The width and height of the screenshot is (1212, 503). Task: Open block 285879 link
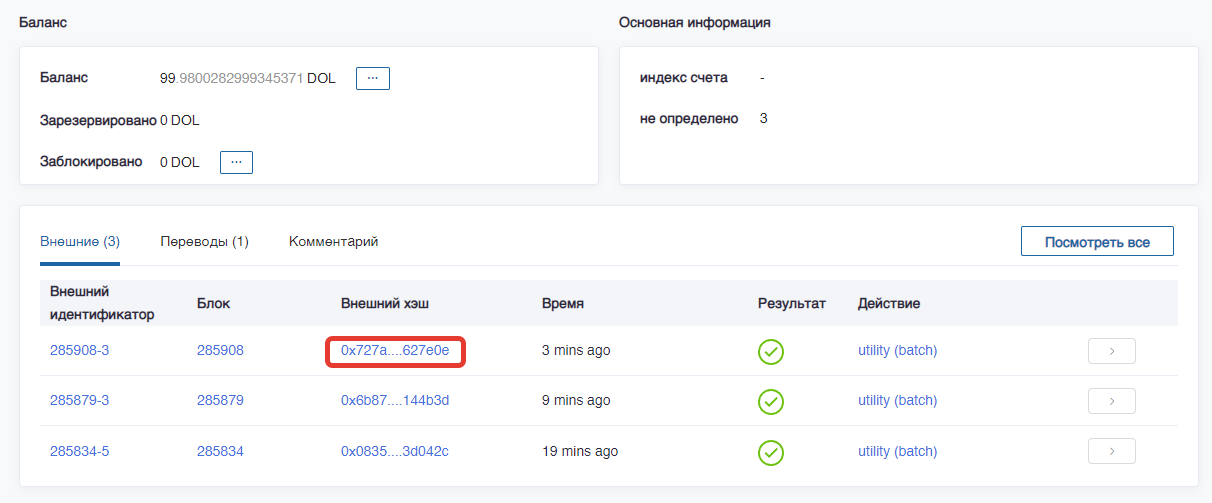[x=220, y=401]
